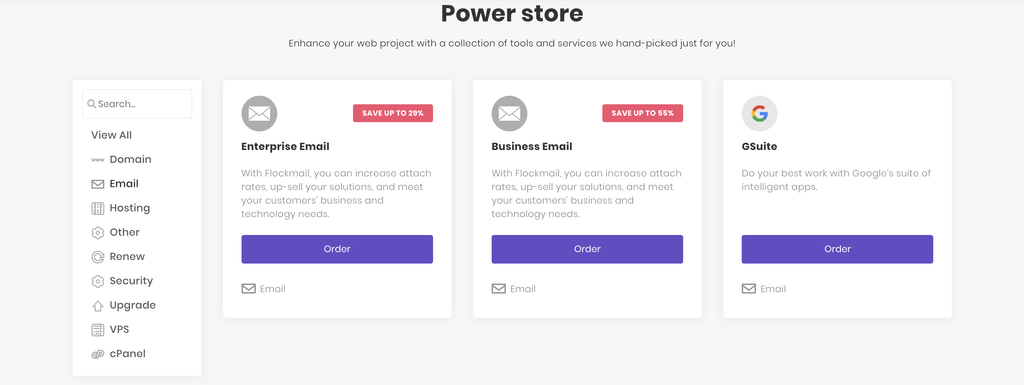Order the Business Email product
The height and width of the screenshot is (385, 1024).
[587, 249]
